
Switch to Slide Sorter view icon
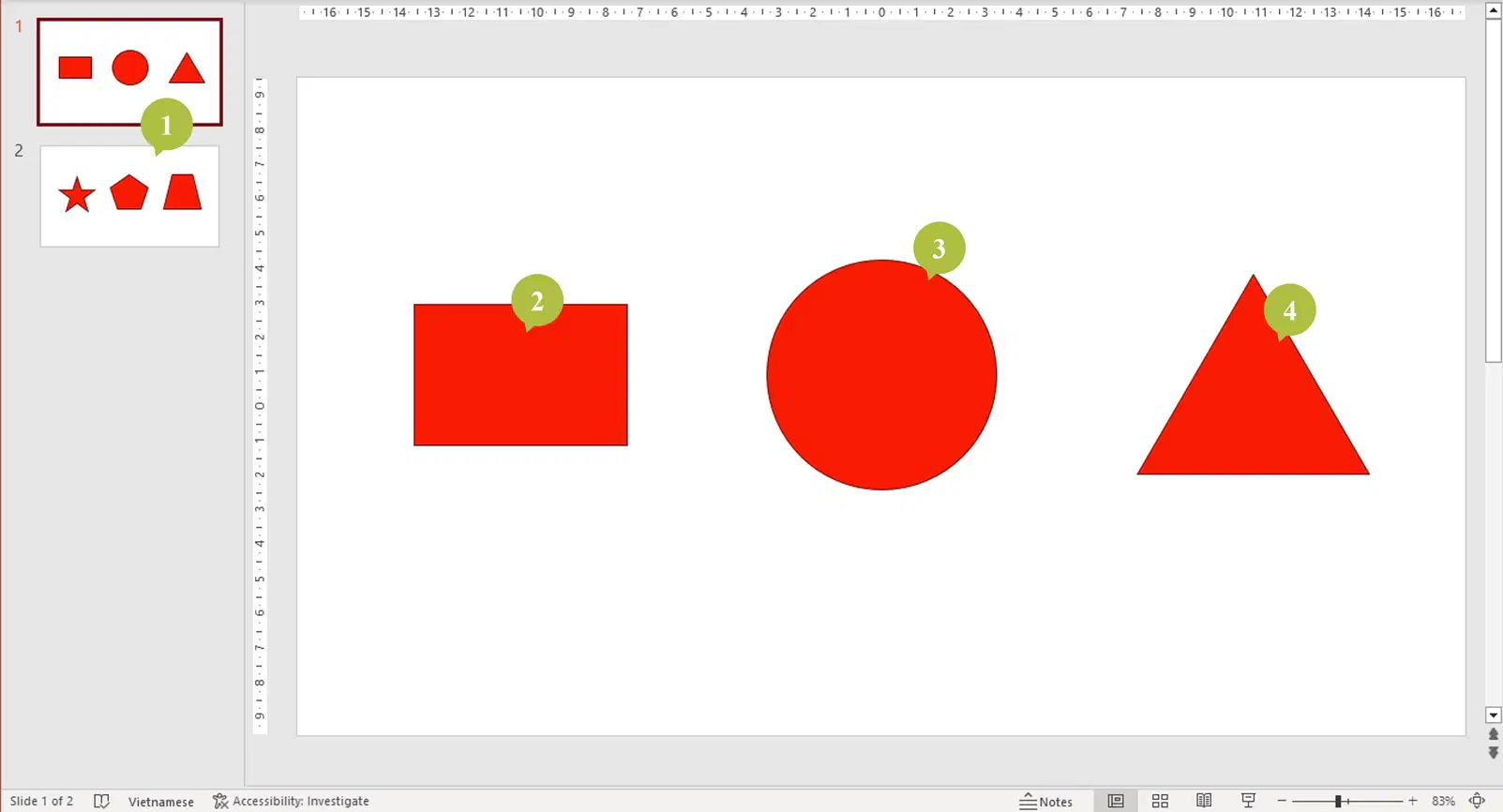point(1160,801)
